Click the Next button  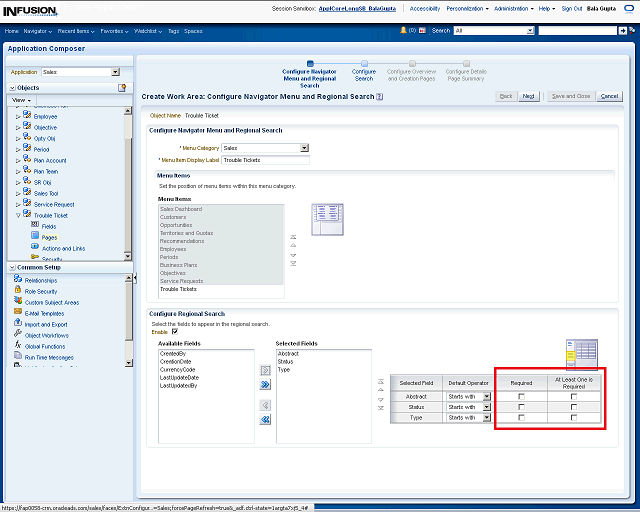[529, 96]
